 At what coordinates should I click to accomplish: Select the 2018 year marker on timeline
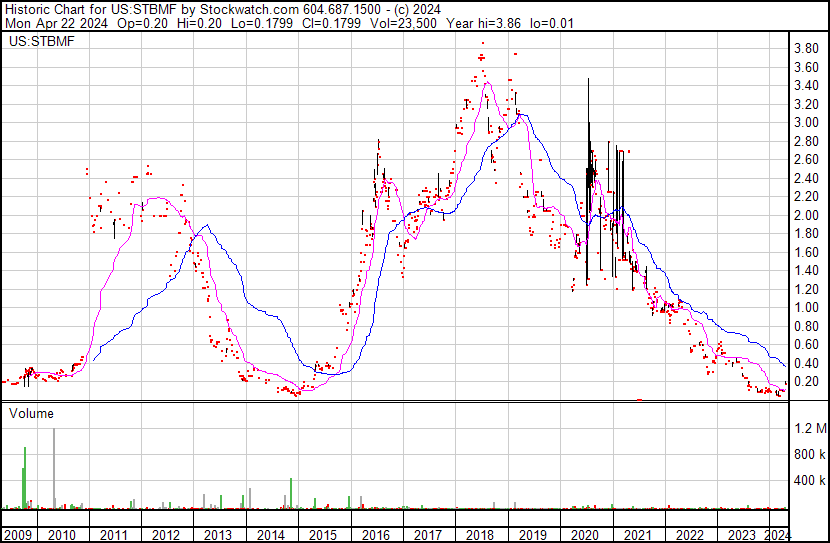pos(480,534)
